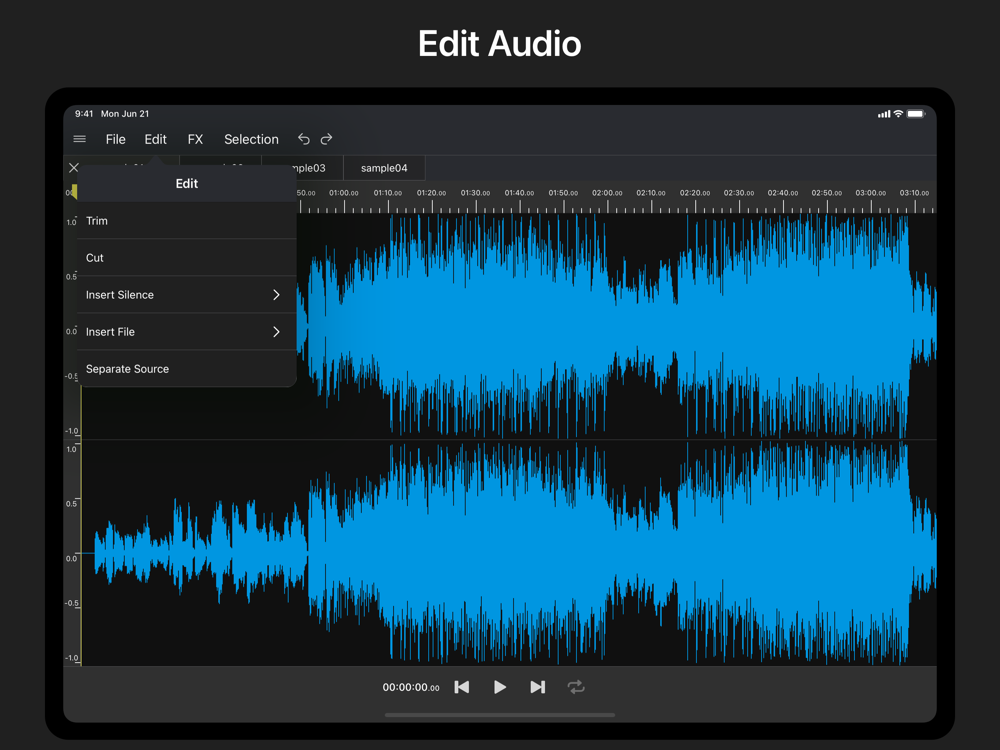Click the 00:00:00.00 time position display

[411, 688]
